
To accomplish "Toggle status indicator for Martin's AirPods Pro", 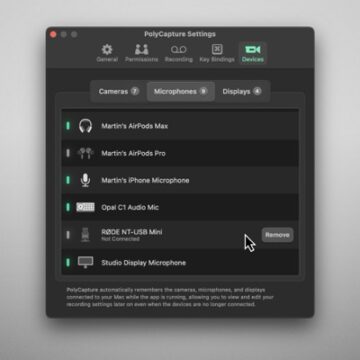I will point(68,153).
